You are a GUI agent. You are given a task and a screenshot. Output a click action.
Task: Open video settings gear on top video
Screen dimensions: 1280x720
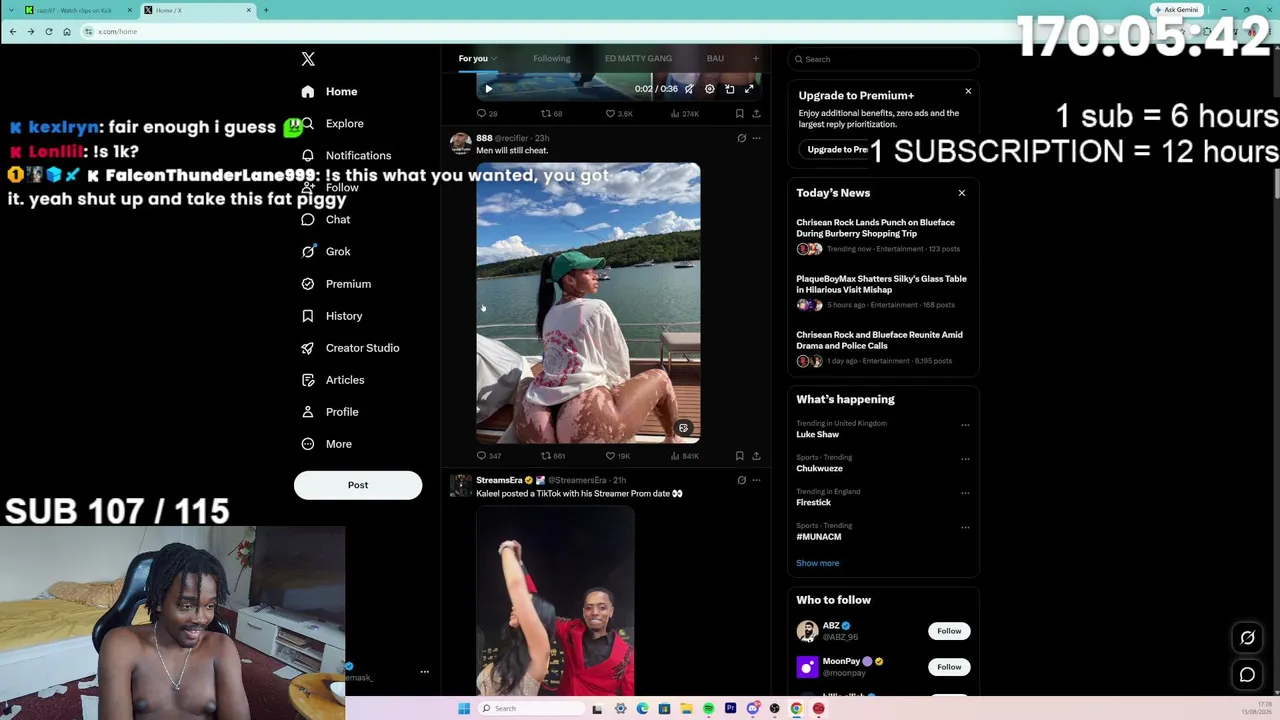tap(710, 89)
